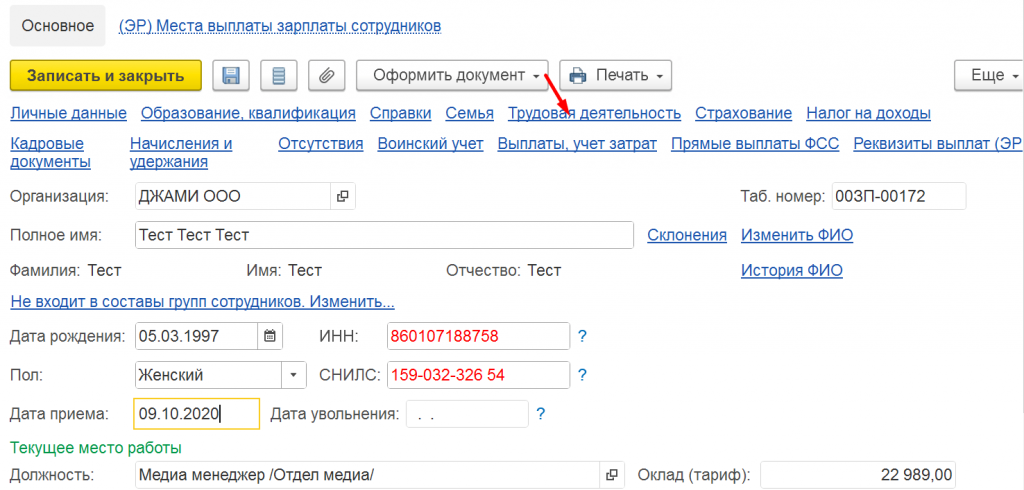Click the floppy disk save icon

coord(231,76)
